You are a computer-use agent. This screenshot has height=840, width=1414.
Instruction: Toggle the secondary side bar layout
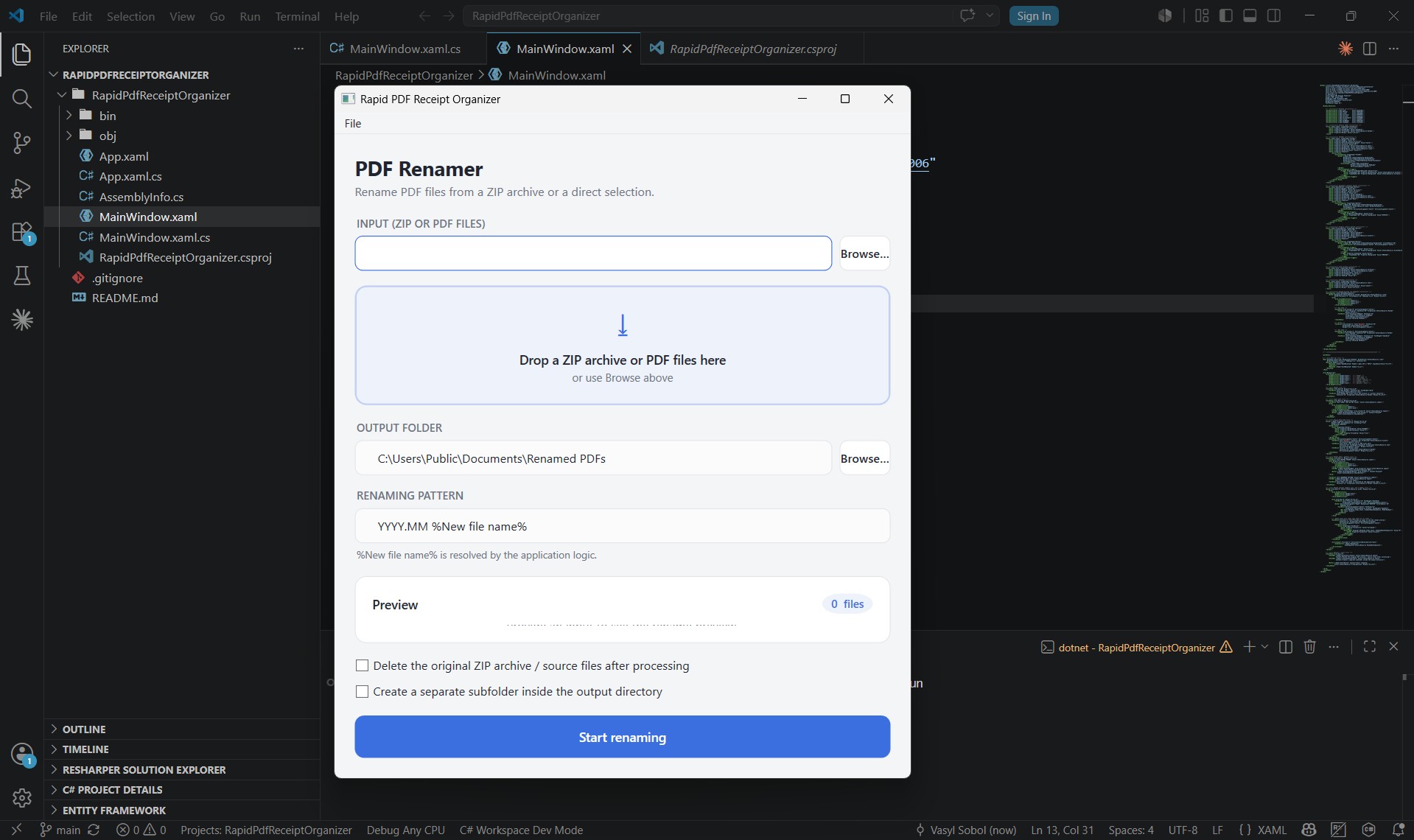tap(1273, 15)
